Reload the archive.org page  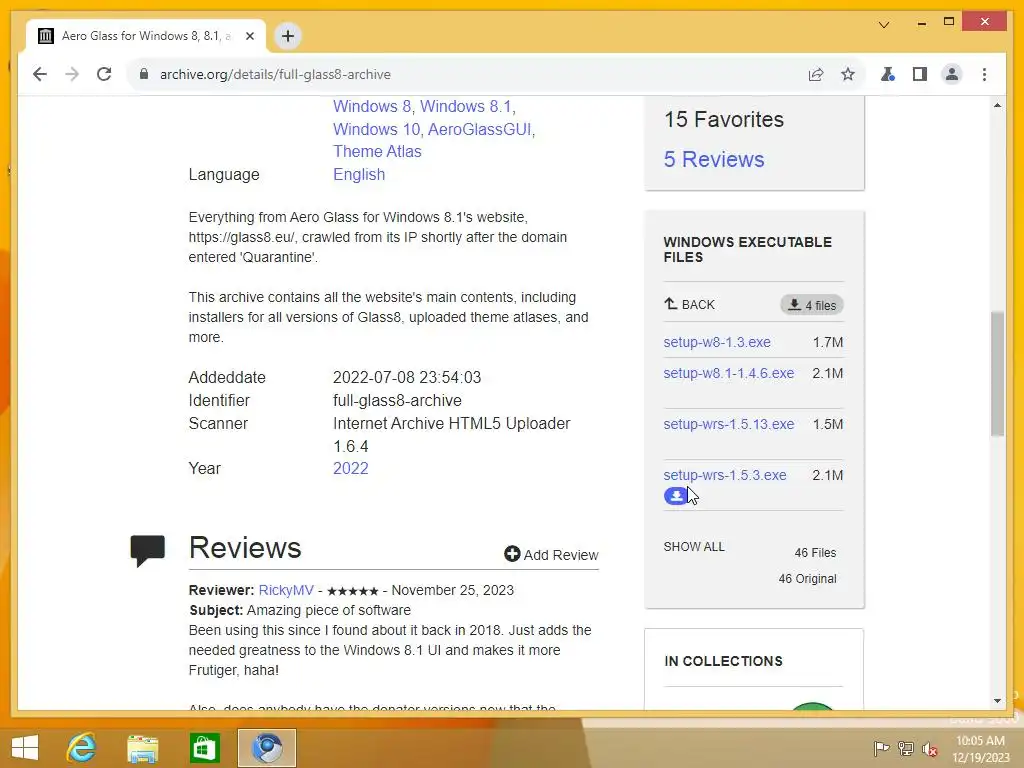click(104, 74)
